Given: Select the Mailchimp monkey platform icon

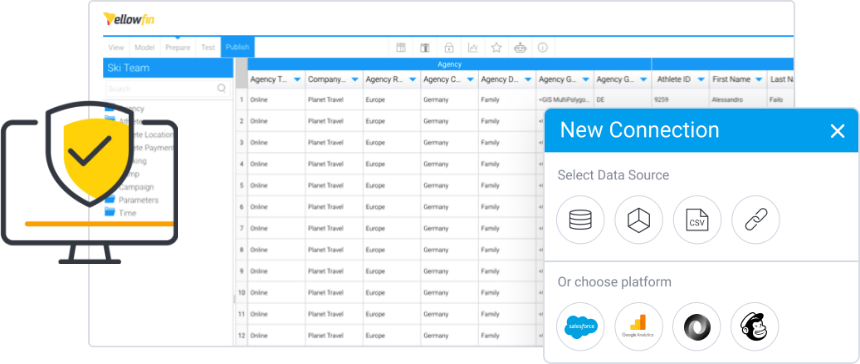Looking at the screenshot, I should click(755, 327).
